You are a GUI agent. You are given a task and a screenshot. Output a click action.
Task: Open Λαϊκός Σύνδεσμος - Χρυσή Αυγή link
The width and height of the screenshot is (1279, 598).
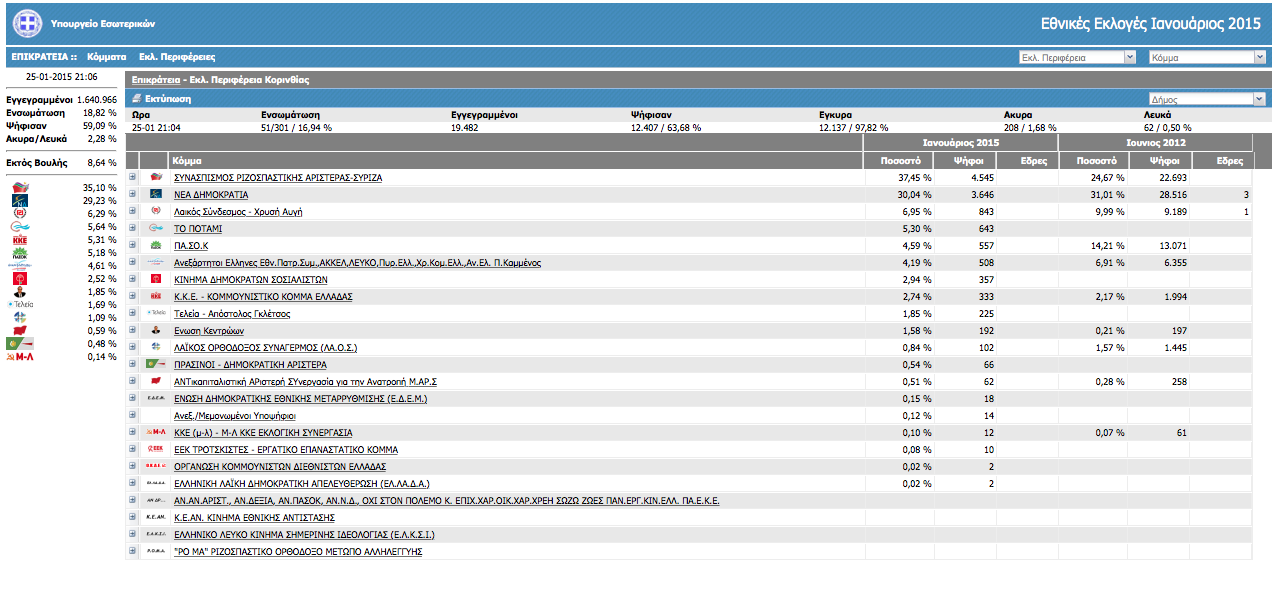point(238,212)
